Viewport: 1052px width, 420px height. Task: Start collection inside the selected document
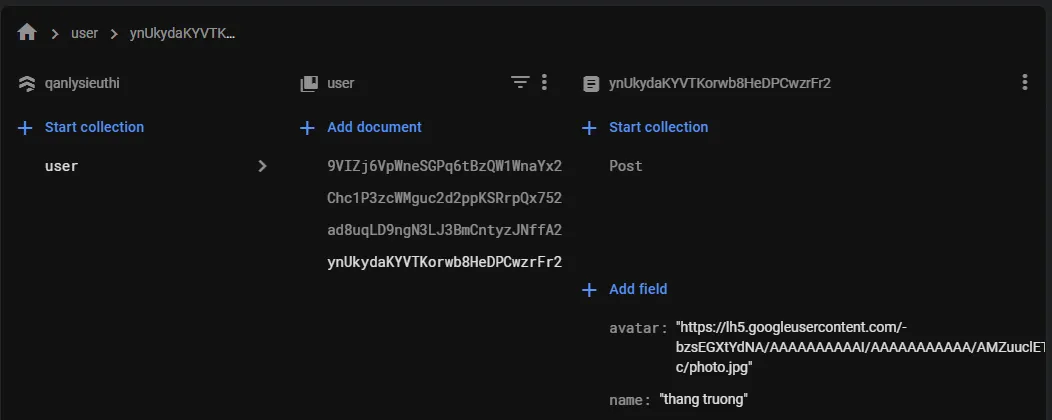[658, 127]
